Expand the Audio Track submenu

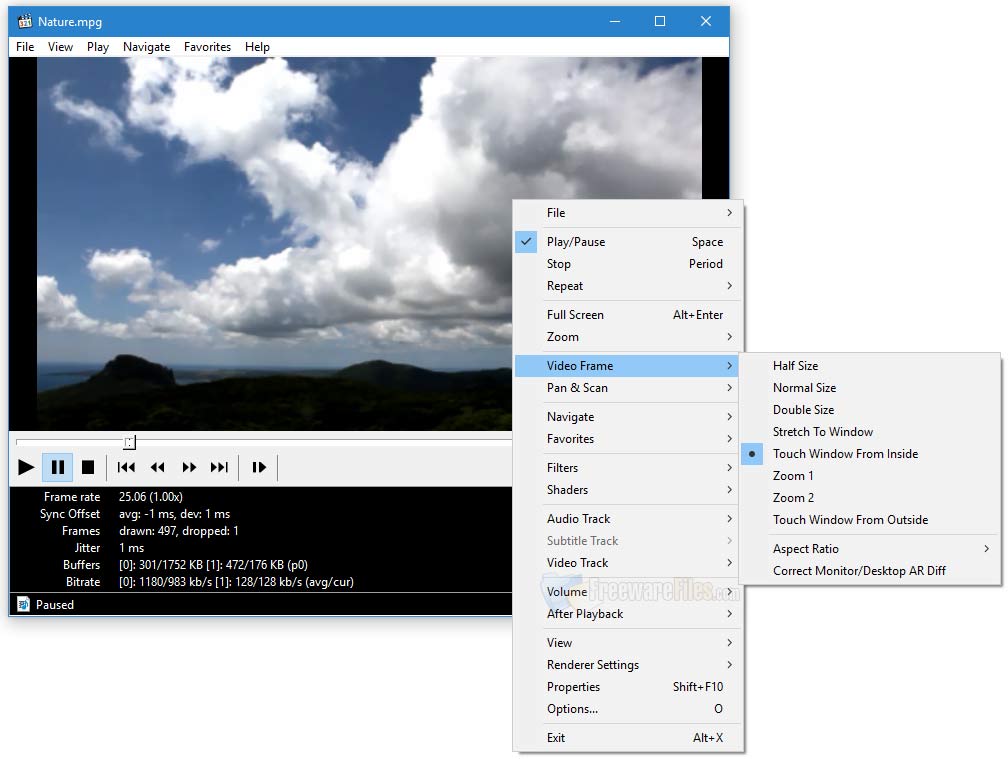[578, 518]
